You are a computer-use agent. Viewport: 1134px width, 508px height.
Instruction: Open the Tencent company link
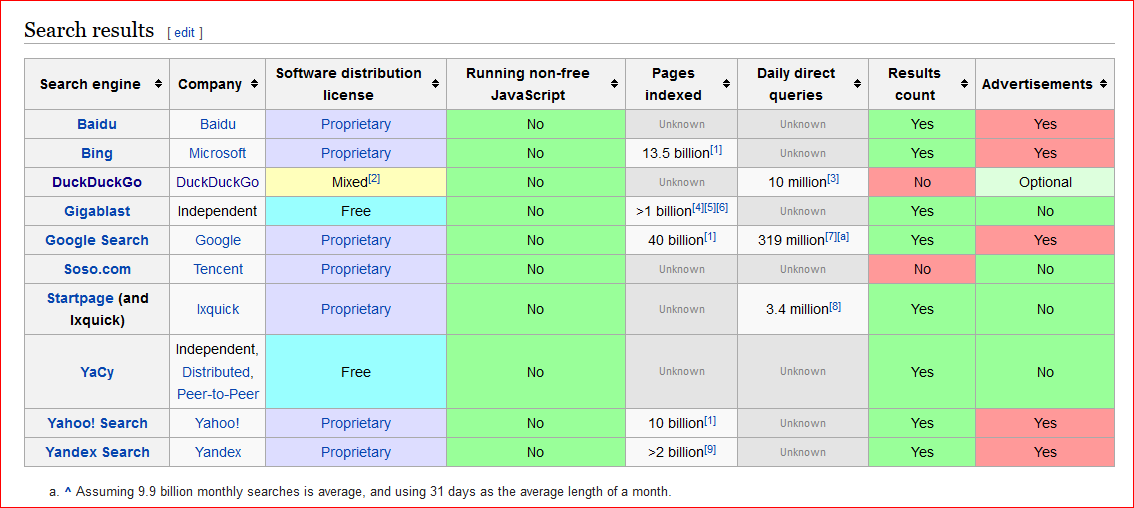218,269
